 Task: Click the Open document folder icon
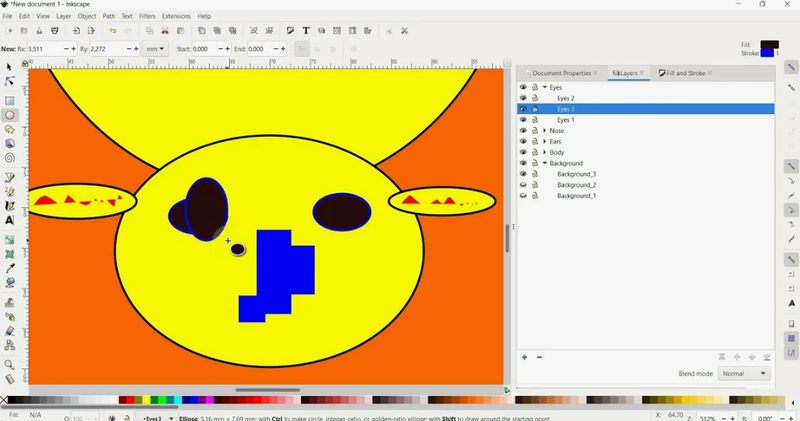(x=24, y=31)
